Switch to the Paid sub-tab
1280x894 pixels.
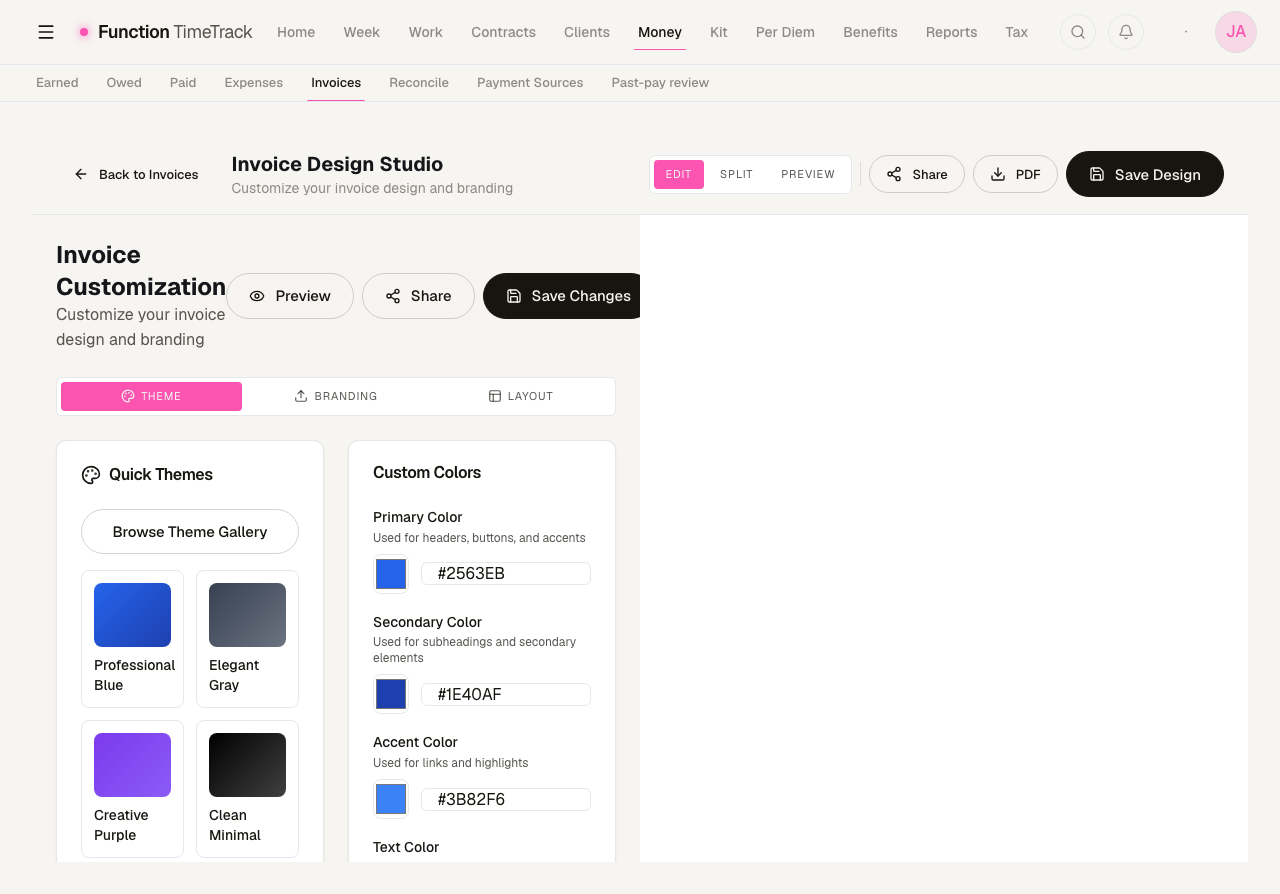183,83
